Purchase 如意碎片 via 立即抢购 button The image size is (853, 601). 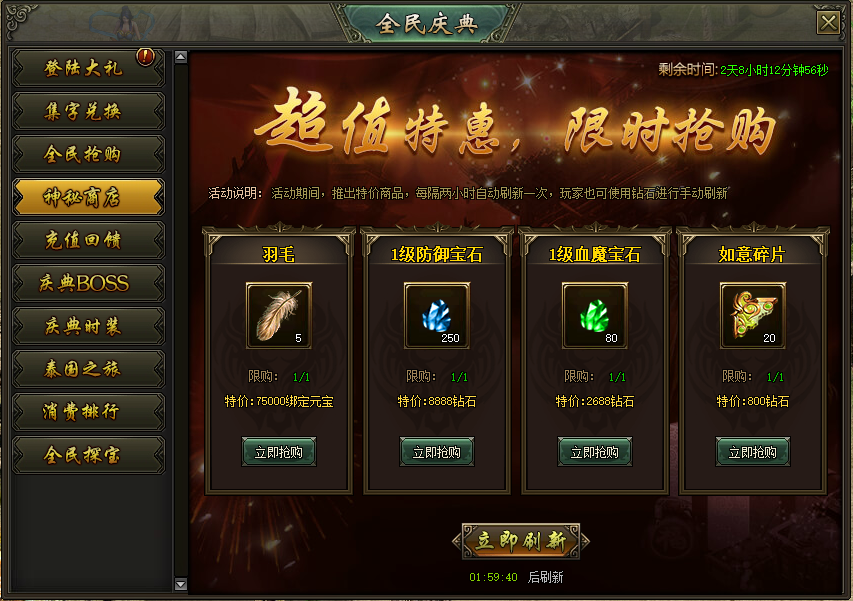point(753,452)
